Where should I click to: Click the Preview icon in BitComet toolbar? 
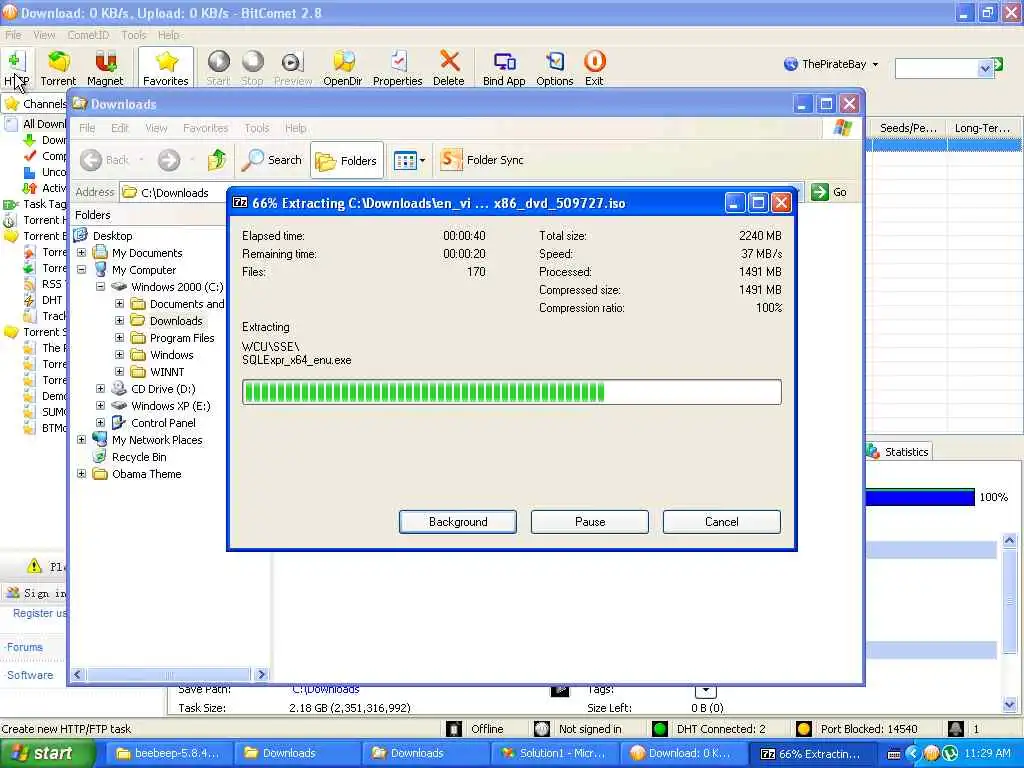[293, 68]
